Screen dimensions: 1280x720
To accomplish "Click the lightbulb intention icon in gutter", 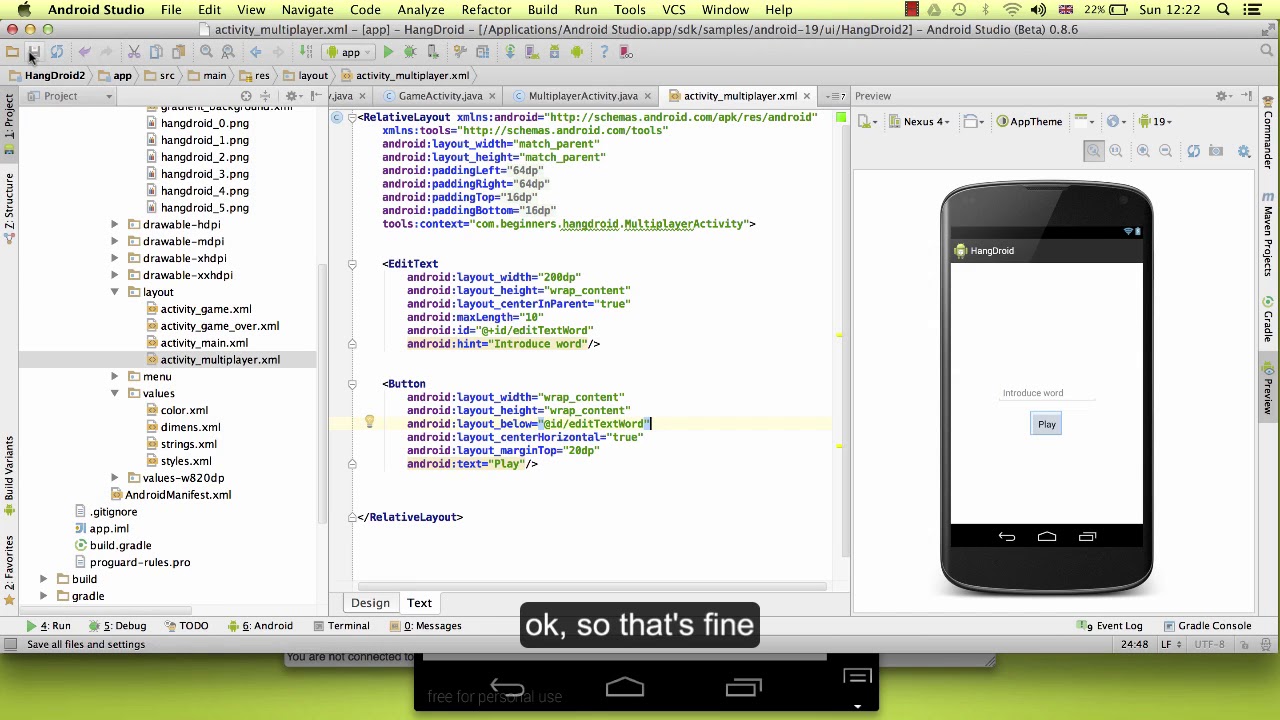I will pyautogui.click(x=369, y=423).
